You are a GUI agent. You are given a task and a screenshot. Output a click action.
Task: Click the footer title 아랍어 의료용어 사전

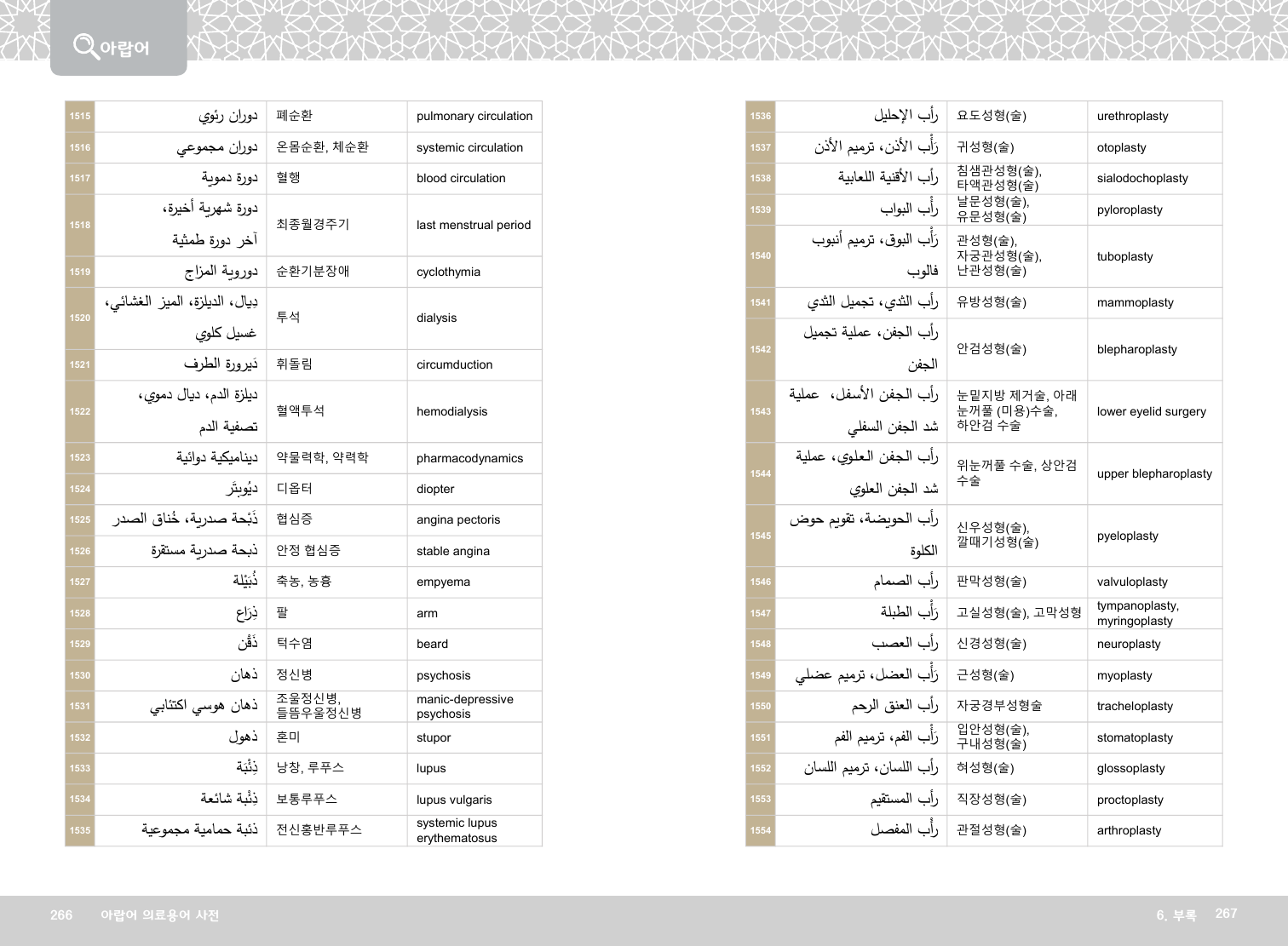(159, 914)
